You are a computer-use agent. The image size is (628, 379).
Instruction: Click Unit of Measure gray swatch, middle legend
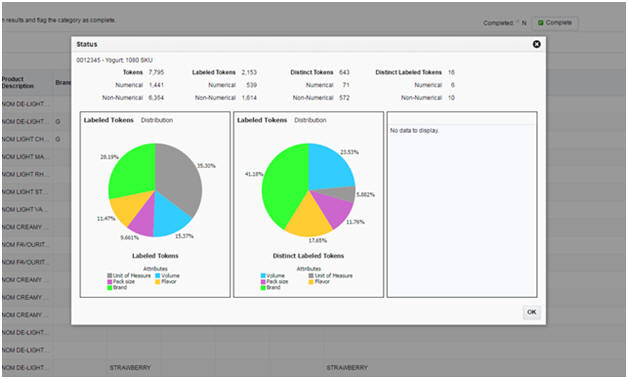click(311, 276)
